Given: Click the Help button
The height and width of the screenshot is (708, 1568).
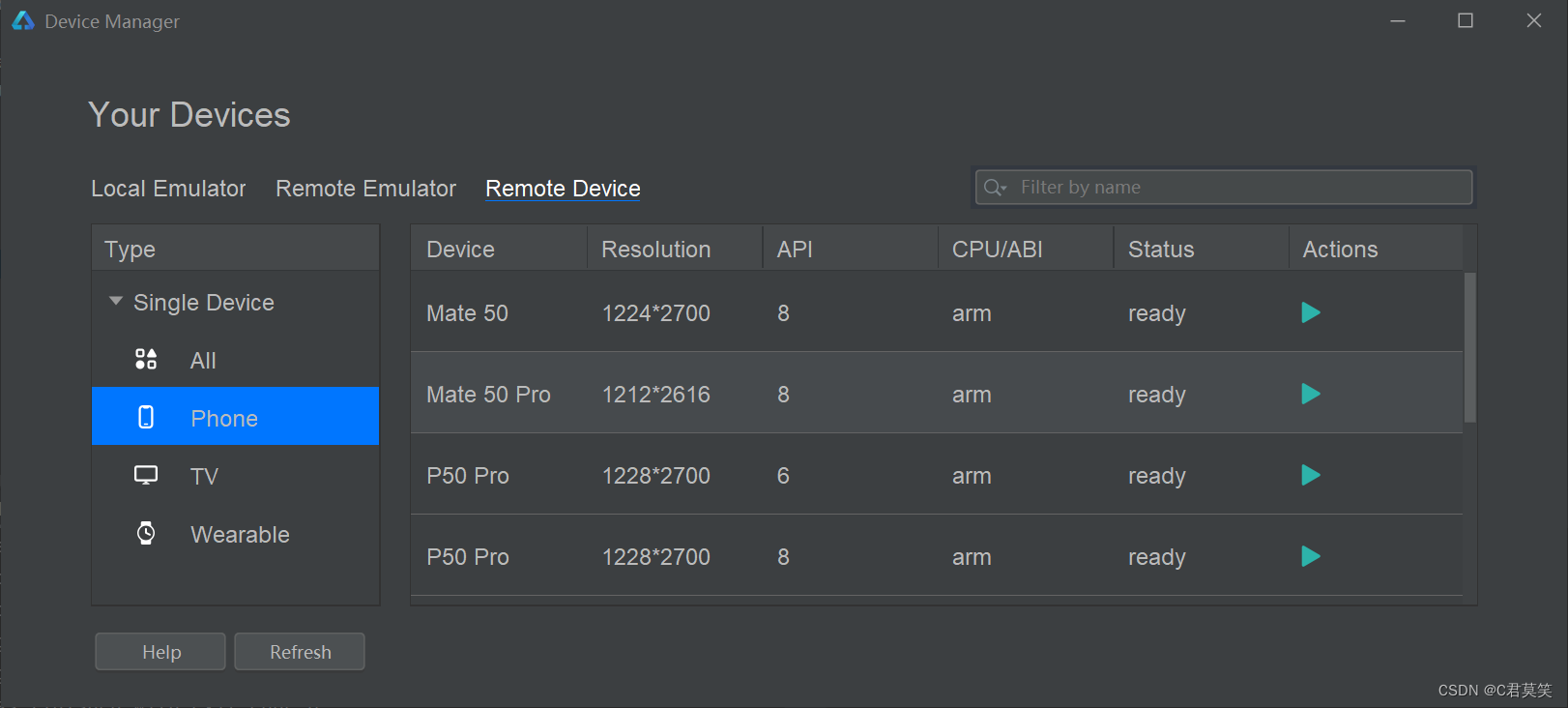Looking at the screenshot, I should coord(160,652).
